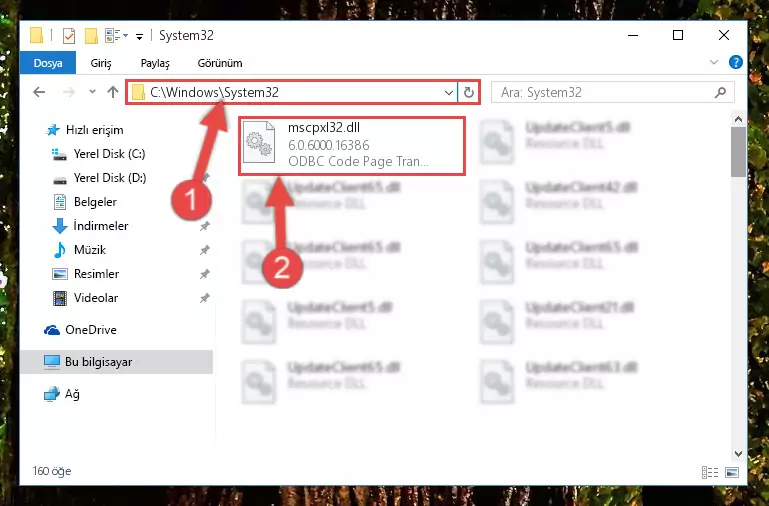Click the pin icon beside Resimler
Viewport: 769px width, 506px height.
tap(205, 274)
